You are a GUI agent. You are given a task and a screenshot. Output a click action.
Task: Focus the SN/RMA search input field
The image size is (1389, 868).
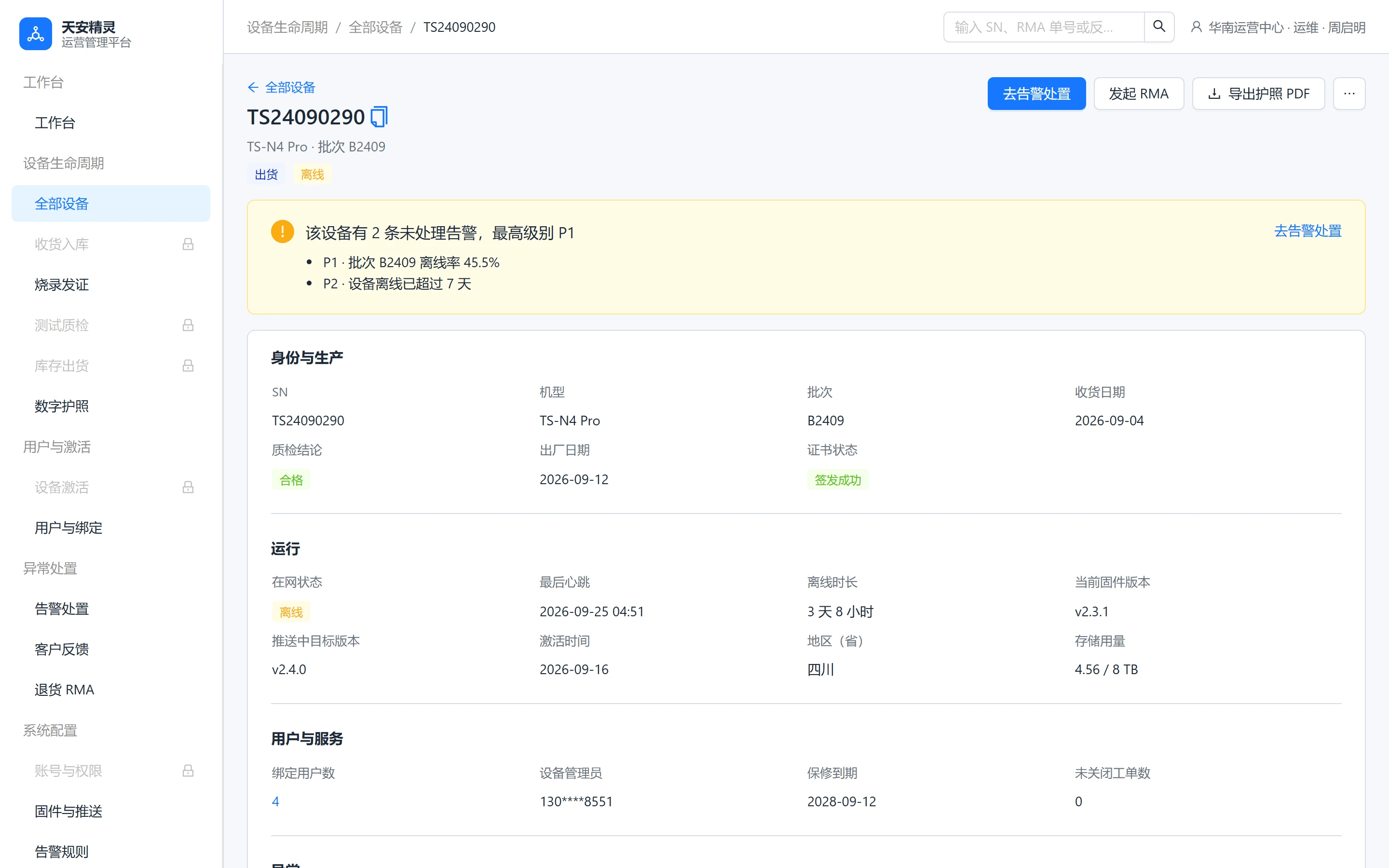pyautogui.click(x=1044, y=27)
